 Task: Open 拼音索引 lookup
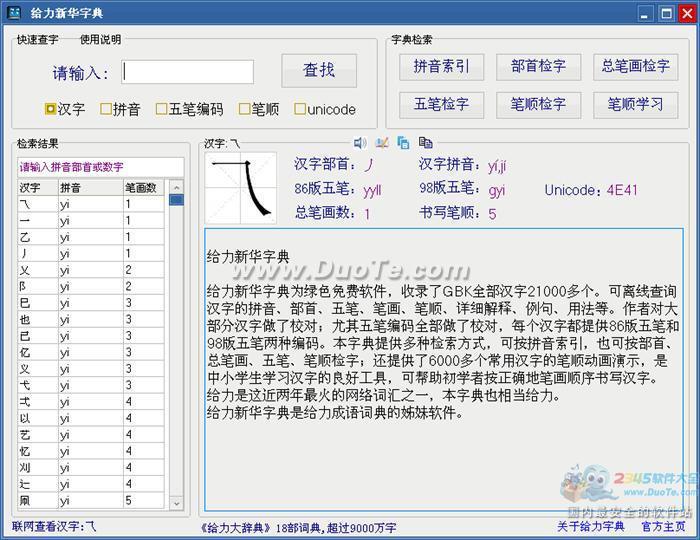(441, 67)
